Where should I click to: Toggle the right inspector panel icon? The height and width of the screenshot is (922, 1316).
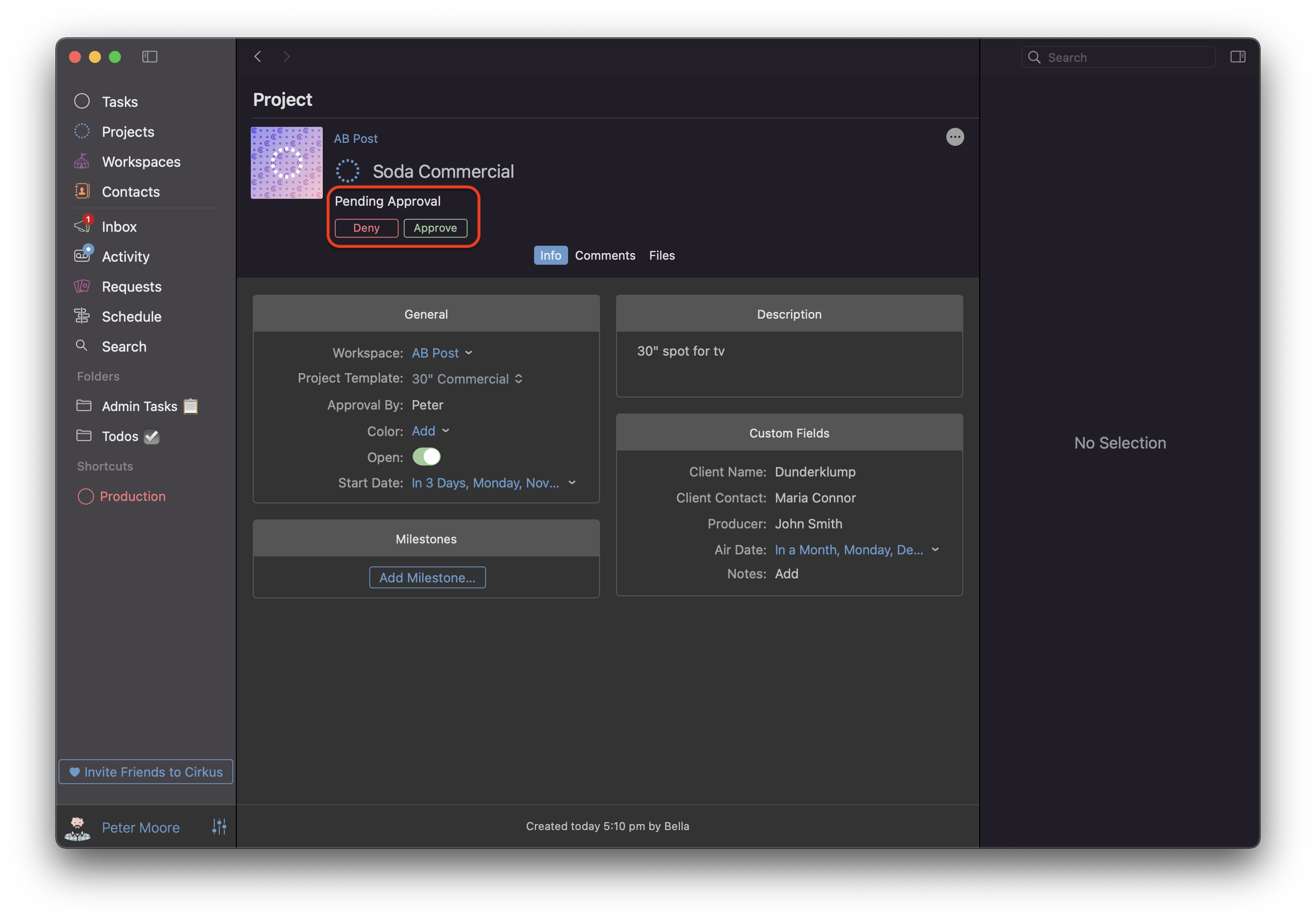tap(1238, 57)
